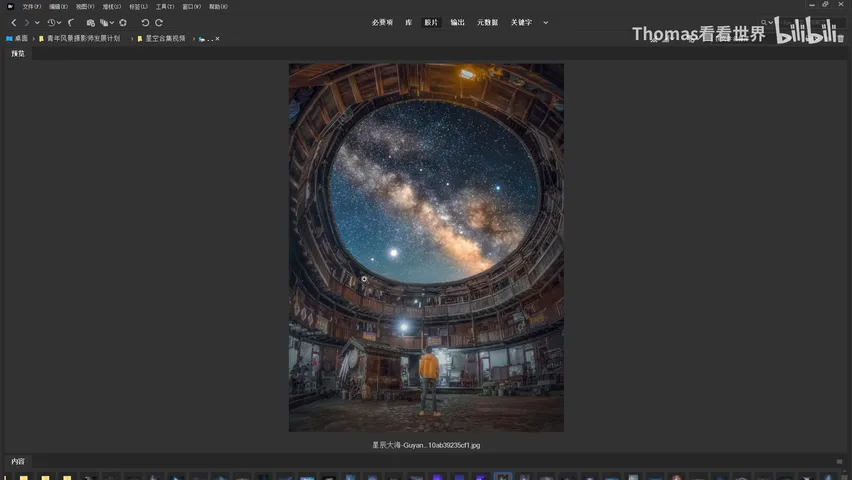This screenshot has width=852, height=480.
Task: Expand the recent files dropdown arrow
Action: 59,23
